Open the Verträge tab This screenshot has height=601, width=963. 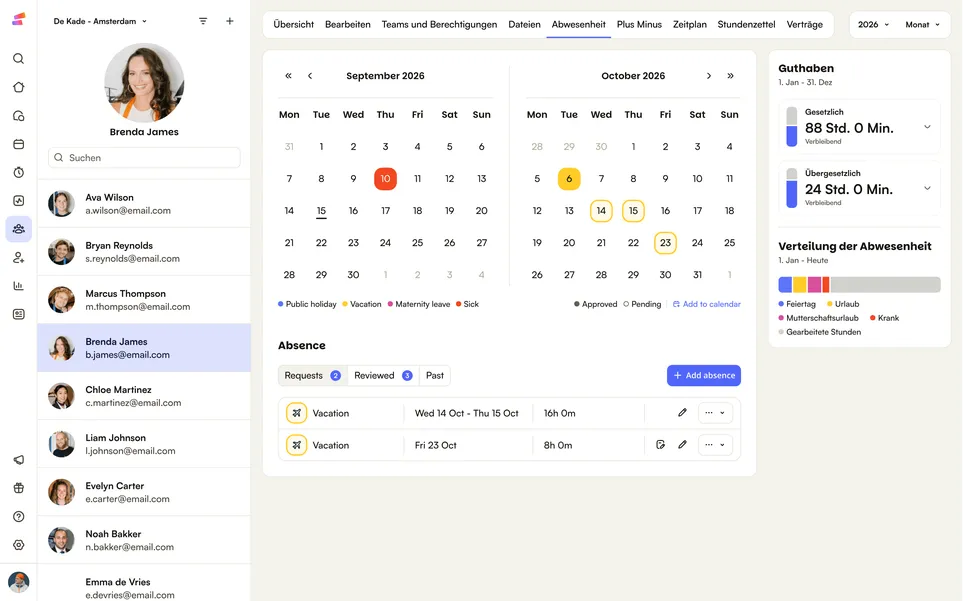(805, 25)
